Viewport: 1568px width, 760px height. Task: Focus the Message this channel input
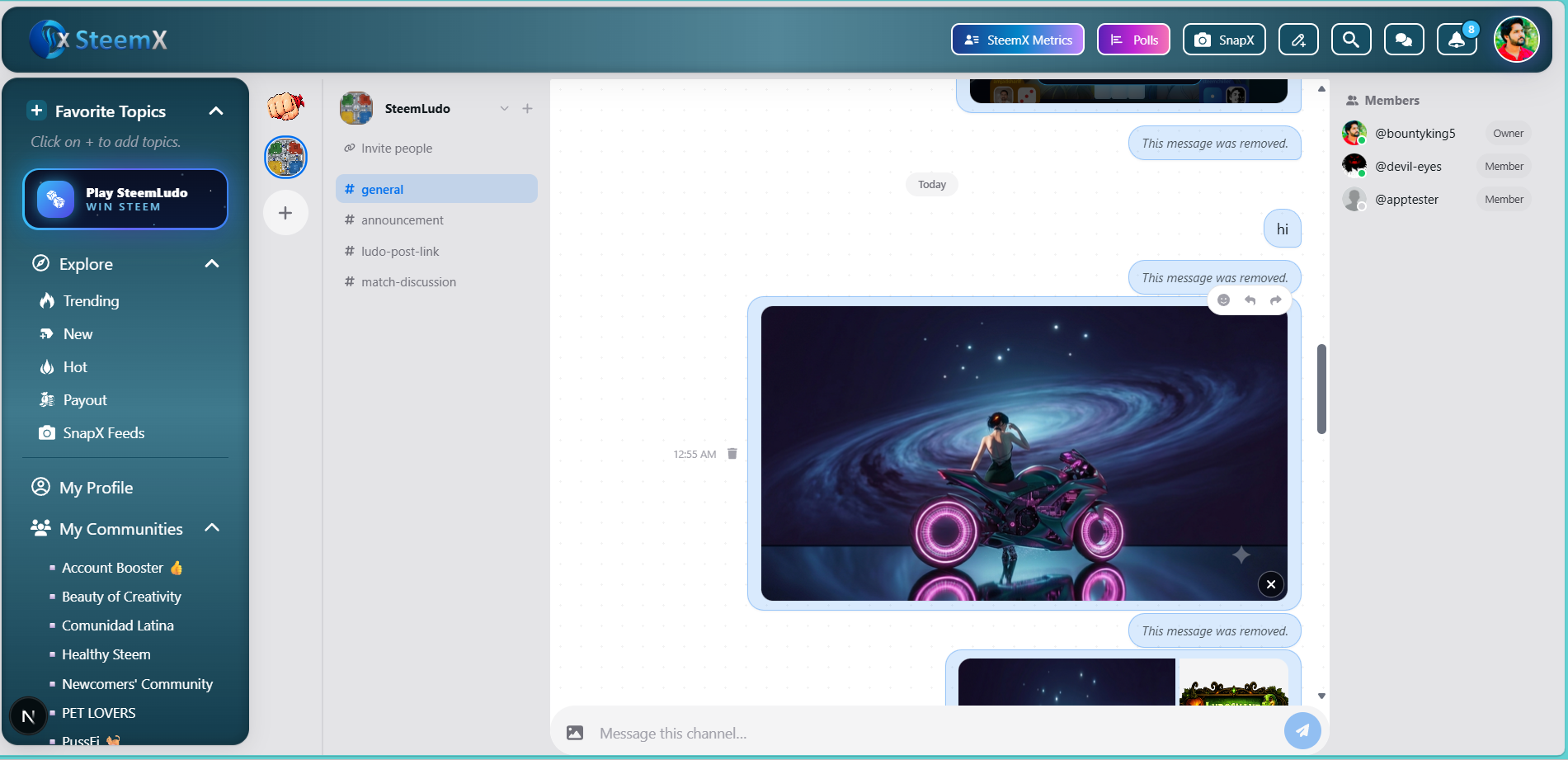click(936, 734)
